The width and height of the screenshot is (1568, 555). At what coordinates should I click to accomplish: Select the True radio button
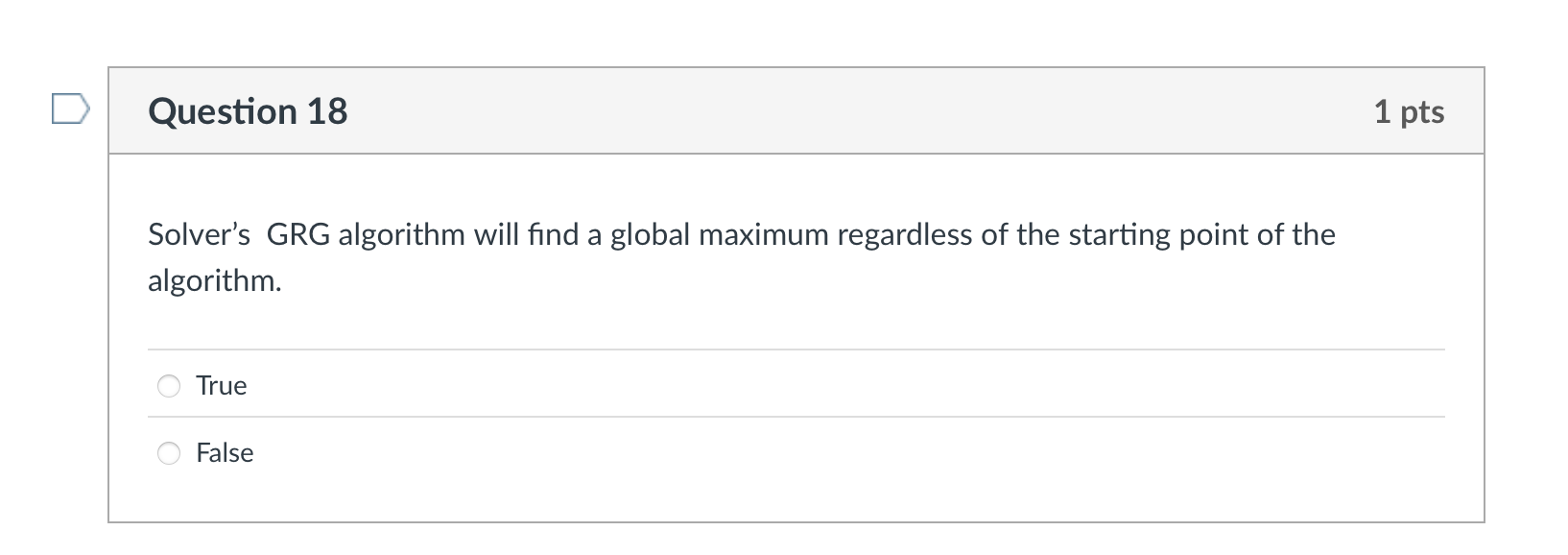coord(168,385)
